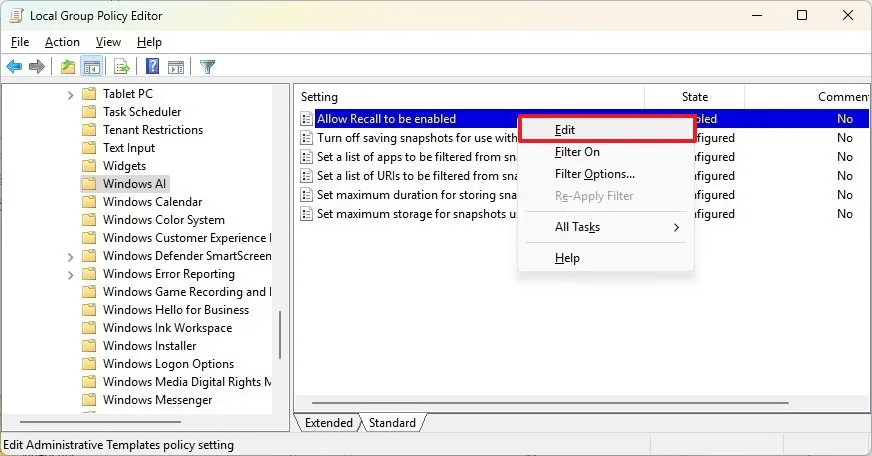Open the File menu
Screen dimensions: 872x456
[20, 42]
